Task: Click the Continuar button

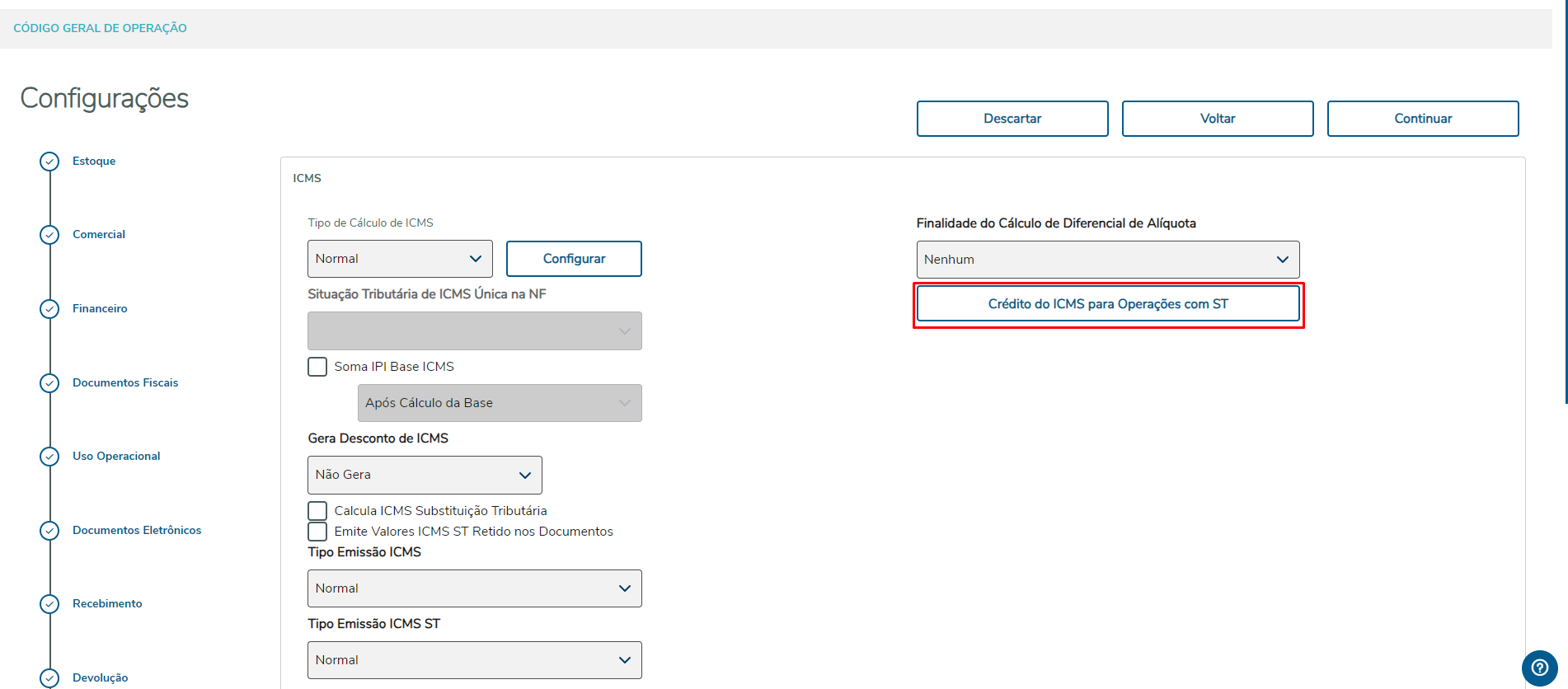Action: pyautogui.click(x=1422, y=119)
